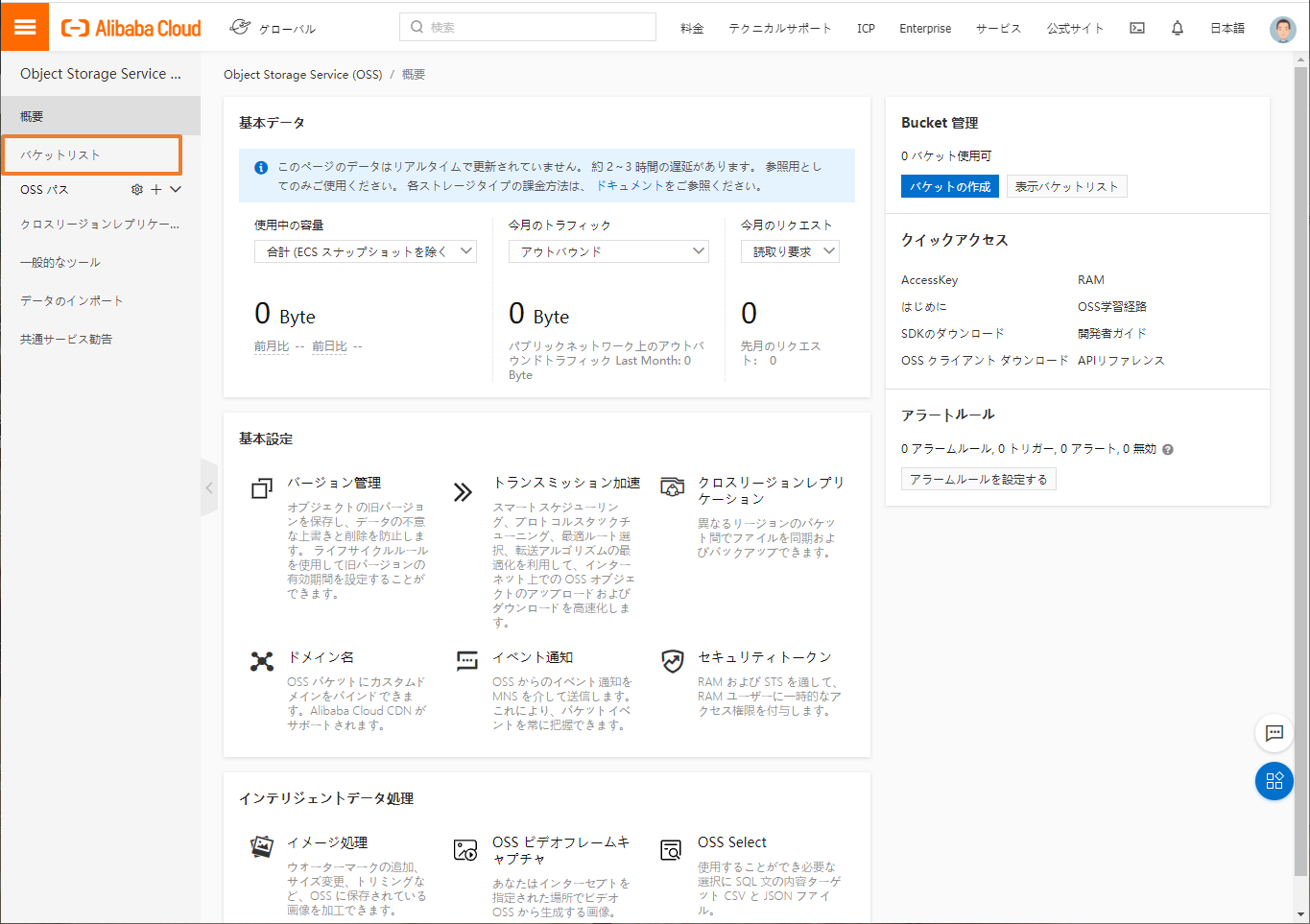Click the scrollbar down arrow
Image resolution: width=1310 pixels, height=924 pixels.
click(1301, 915)
